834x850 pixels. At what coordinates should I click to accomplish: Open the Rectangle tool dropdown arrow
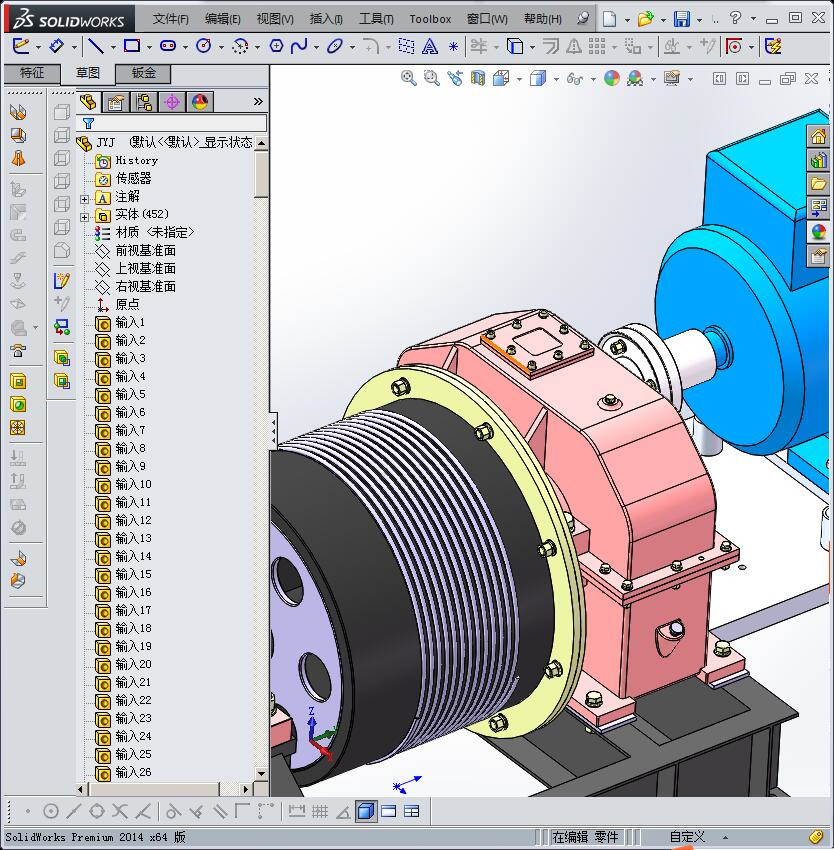(149, 47)
